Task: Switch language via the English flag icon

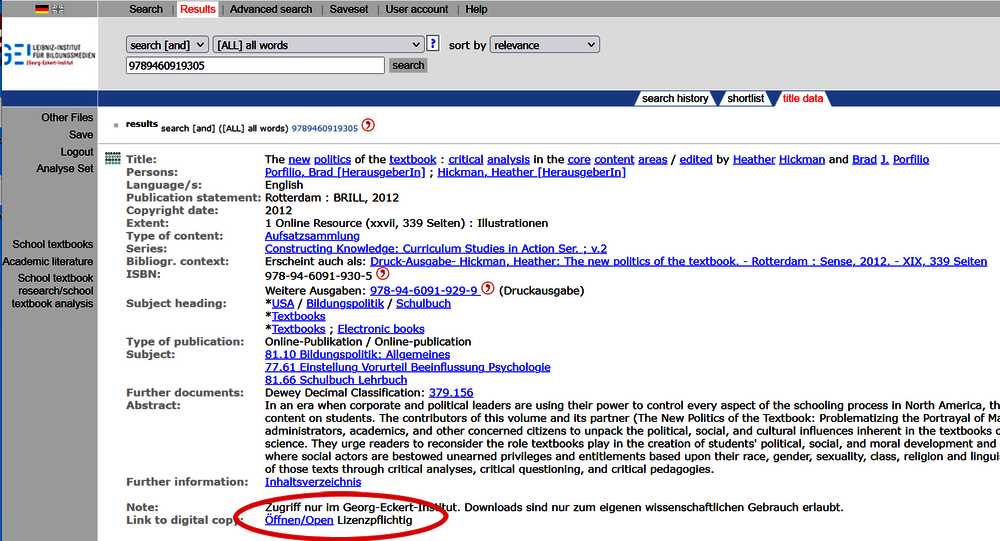Action: 58,9
